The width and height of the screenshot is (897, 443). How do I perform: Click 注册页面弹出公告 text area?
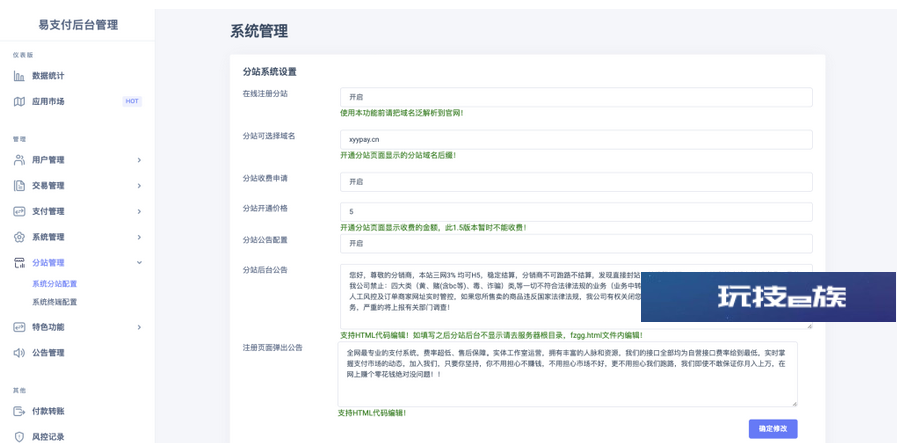(567, 374)
